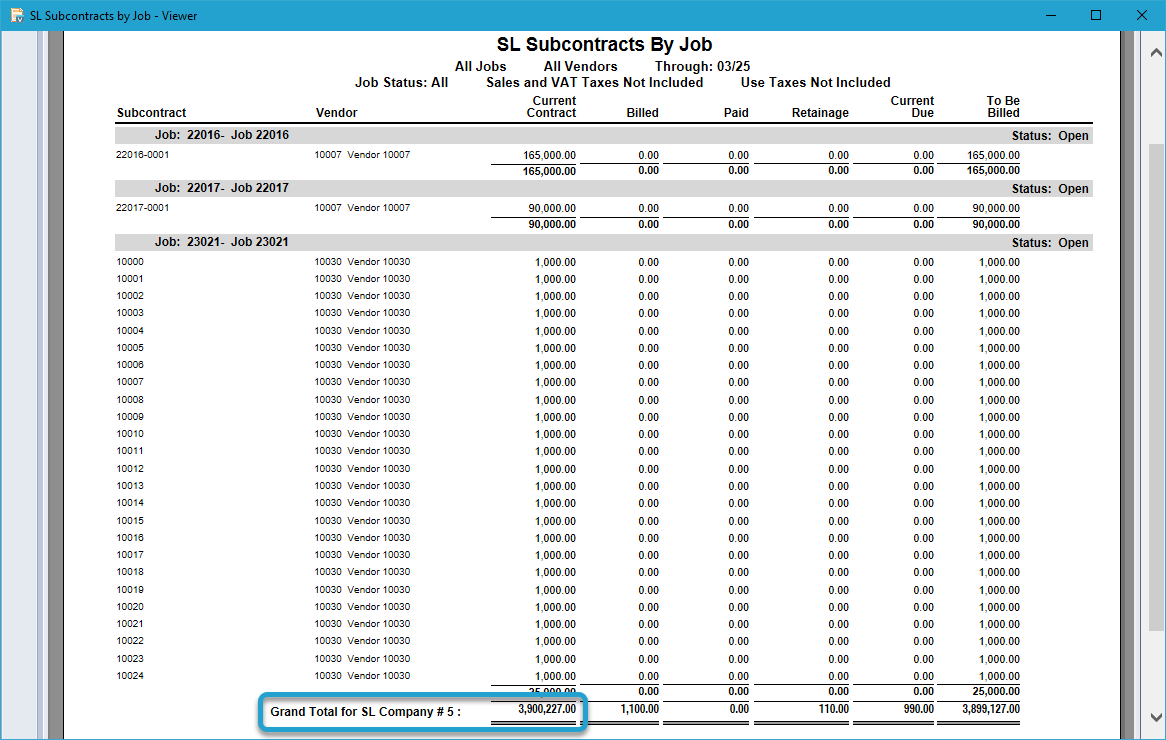Click subcontract 10024

130,676
